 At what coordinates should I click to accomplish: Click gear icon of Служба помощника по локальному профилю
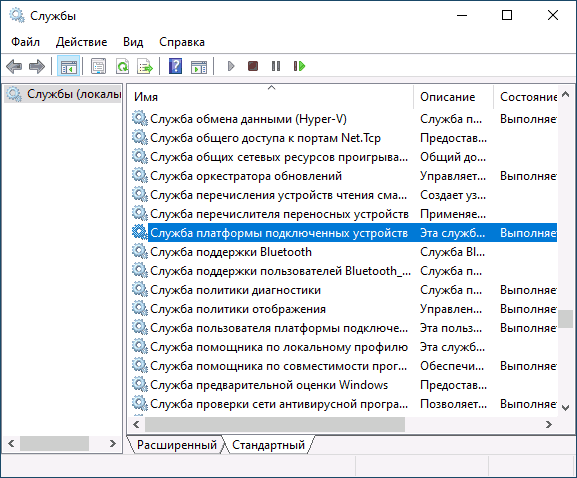click(140, 346)
